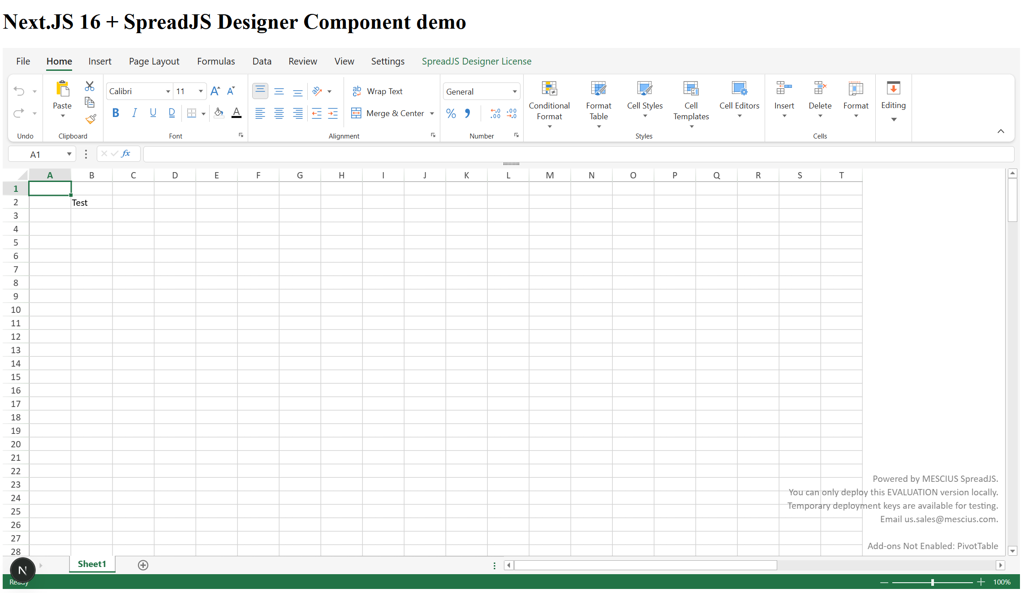Toggle italic formatting
Screen dimensions: 1024x593
134,113
